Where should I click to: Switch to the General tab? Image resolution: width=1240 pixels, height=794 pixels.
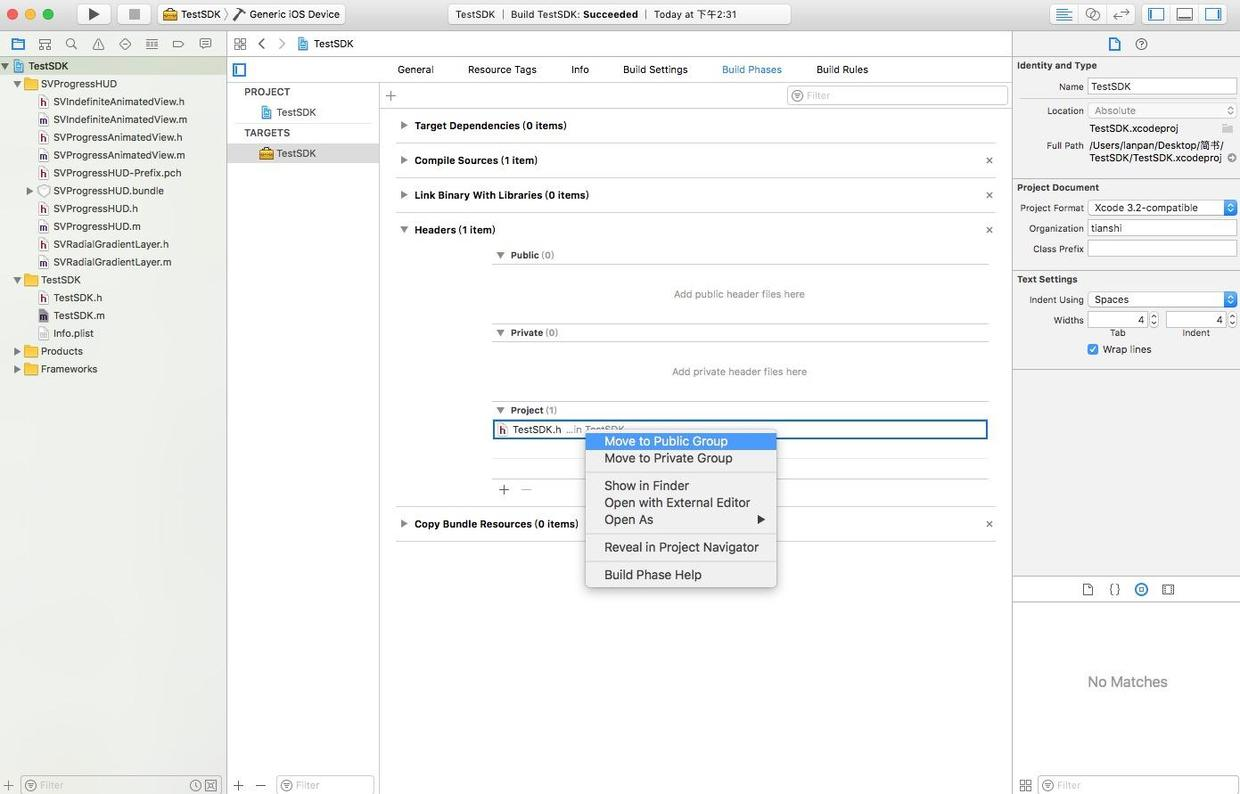click(415, 70)
